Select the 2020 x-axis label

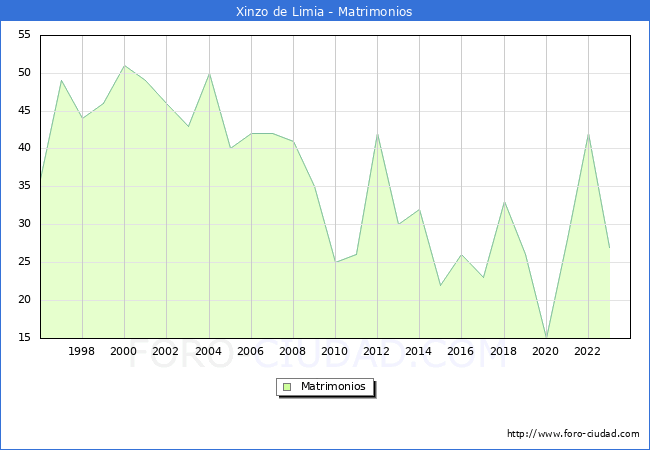click(546, 351)
